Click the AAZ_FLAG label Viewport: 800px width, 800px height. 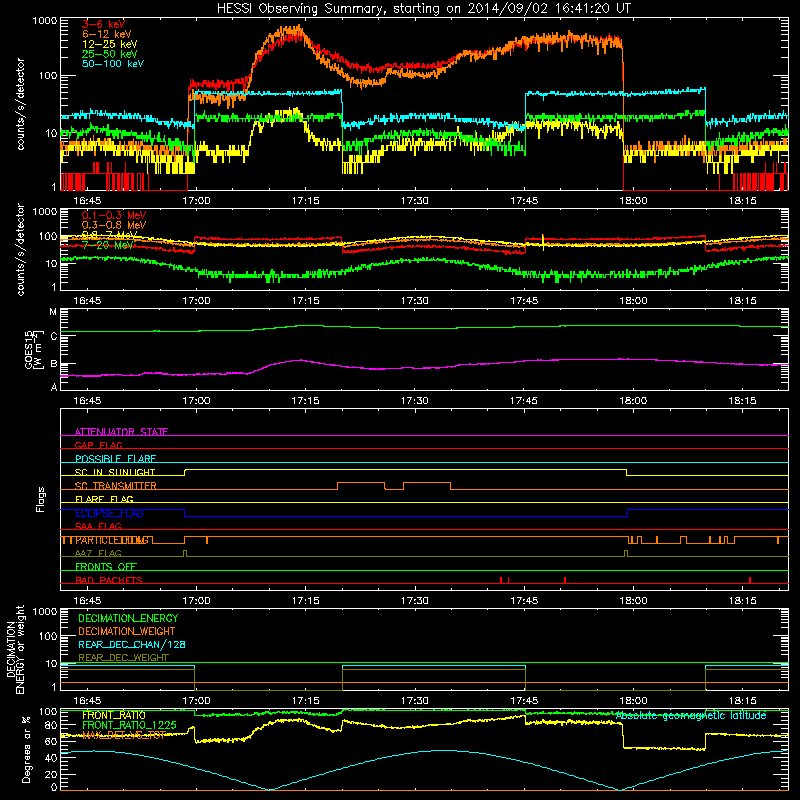98,553
